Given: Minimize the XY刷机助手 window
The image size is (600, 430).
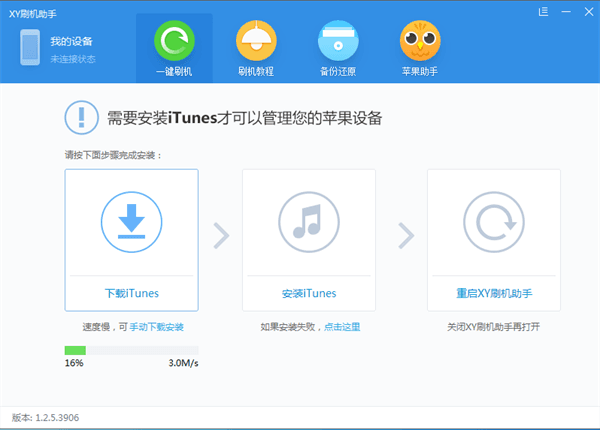Looking at the screenshot, I should pyautogui.click(x=566, y=12).
